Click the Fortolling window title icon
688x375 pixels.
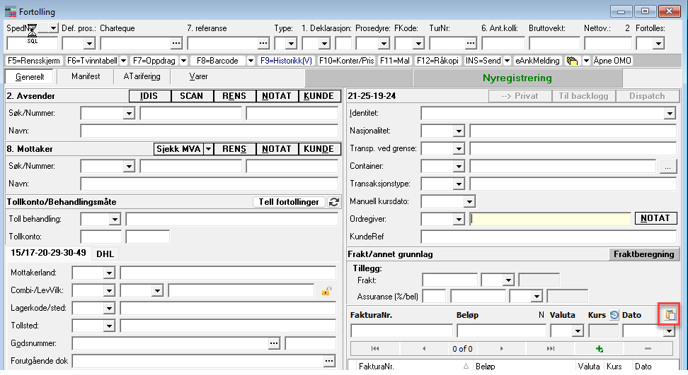click(x=11, y=11)
